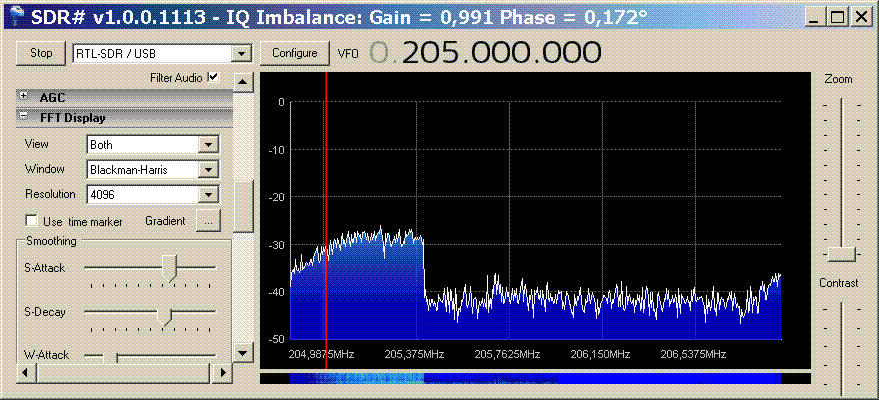
Task: Click the 206,150MHz frequency label
Action: pyautogui.click(x=600, y=354)
